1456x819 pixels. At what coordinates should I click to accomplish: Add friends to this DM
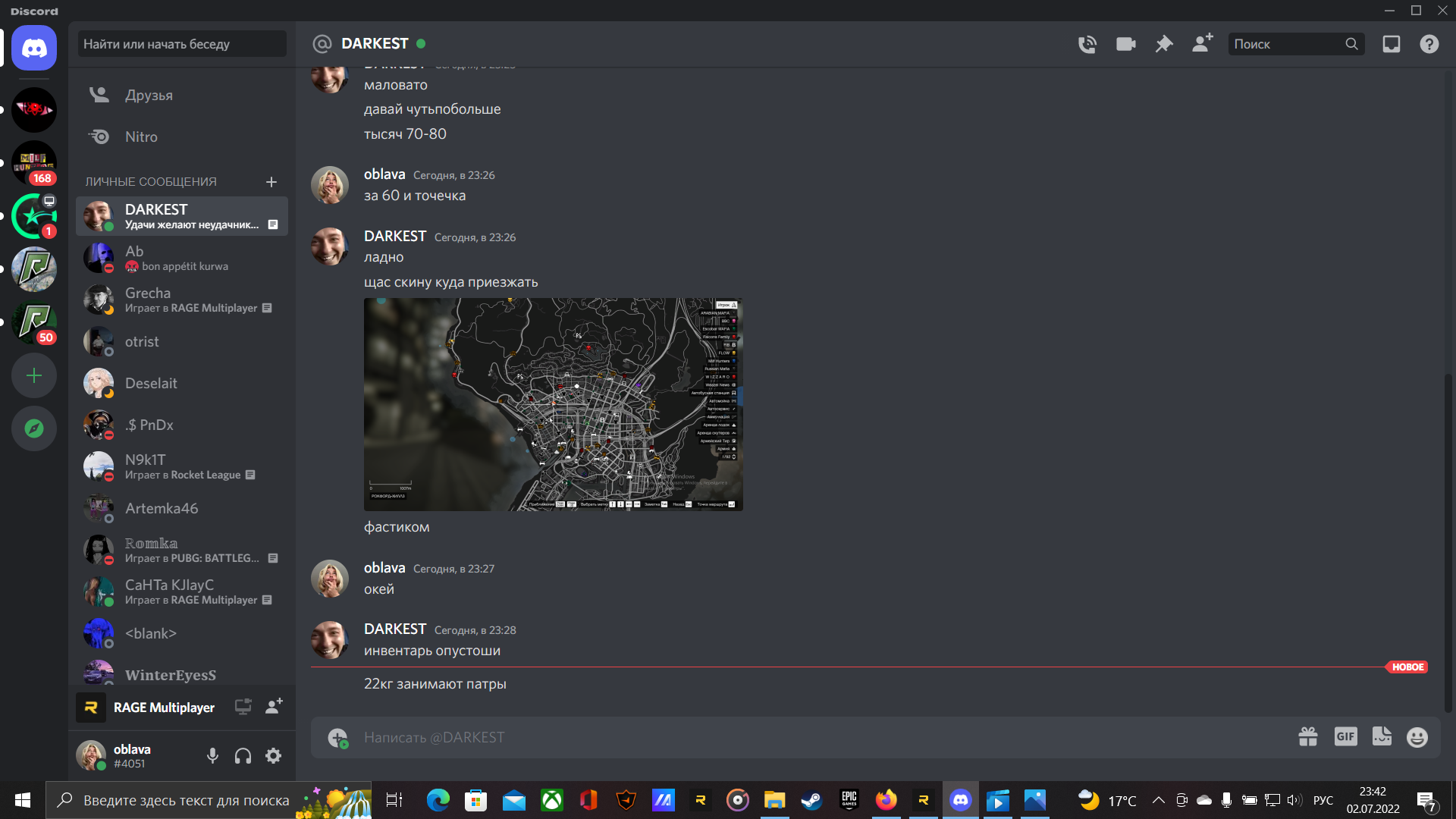pos(1203,43)
